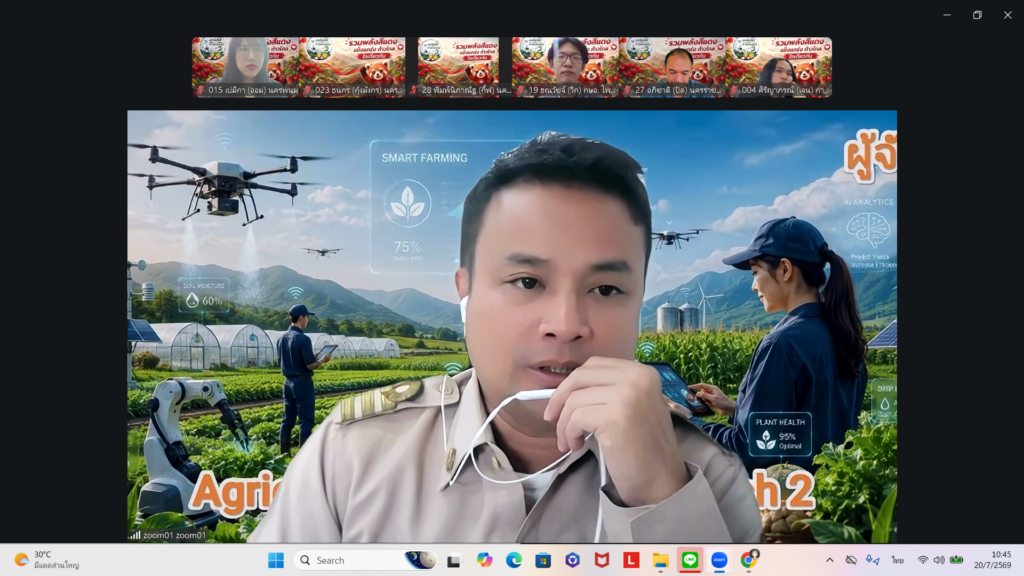The width and height of the screenshot is (1024, 576).
Task: Select participant thumbnail 015
Action: click(245, 67)
